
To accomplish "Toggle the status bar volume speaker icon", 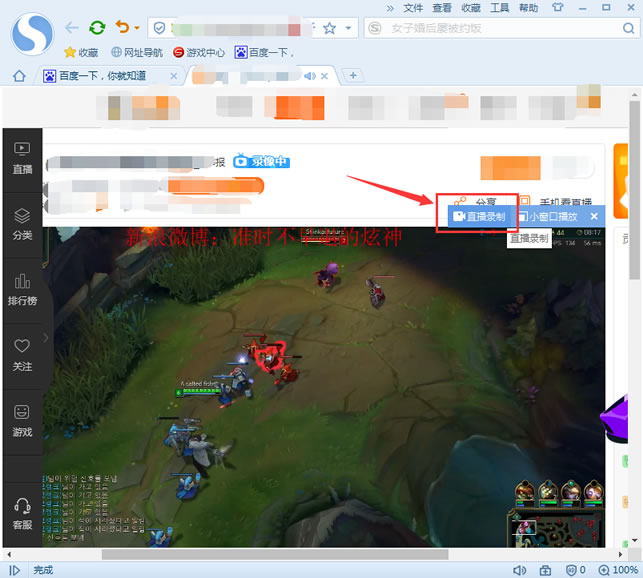I will [x=520, y=570].
